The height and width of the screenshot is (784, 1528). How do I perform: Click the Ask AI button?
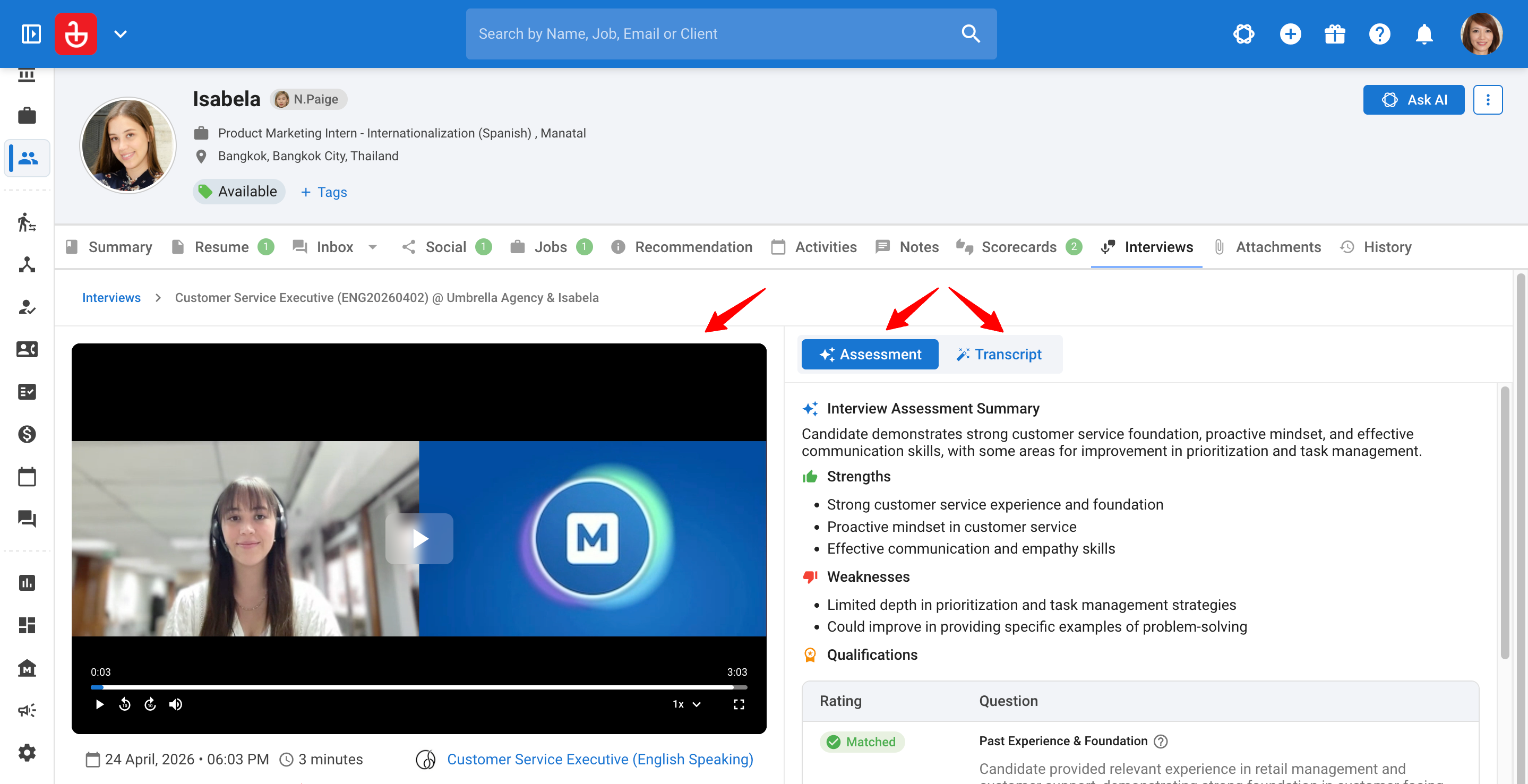[1413, 100]
